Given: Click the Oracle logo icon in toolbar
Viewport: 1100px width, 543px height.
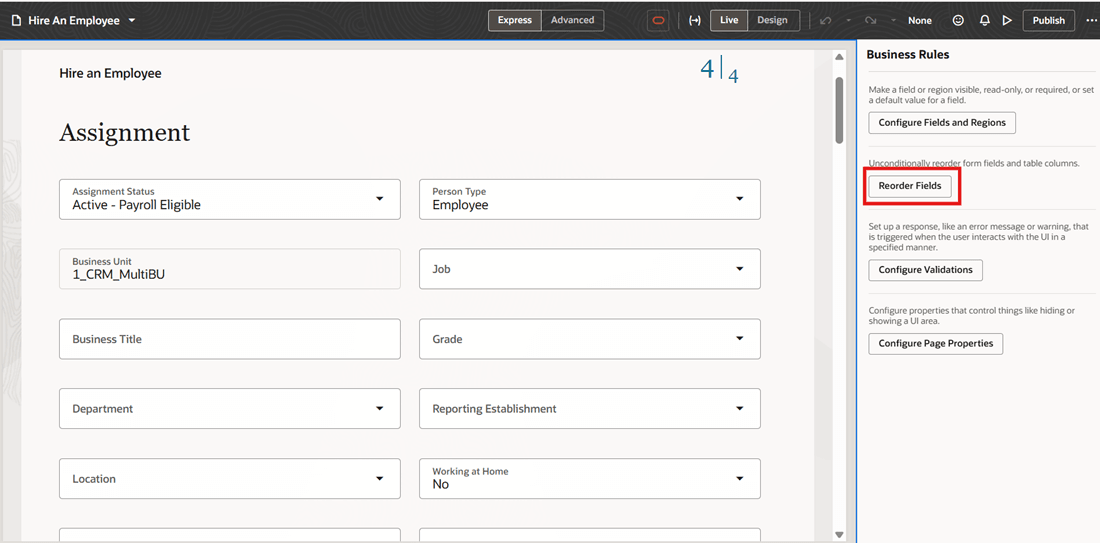Looking at the screenshot, I should [x=658, y=20].
